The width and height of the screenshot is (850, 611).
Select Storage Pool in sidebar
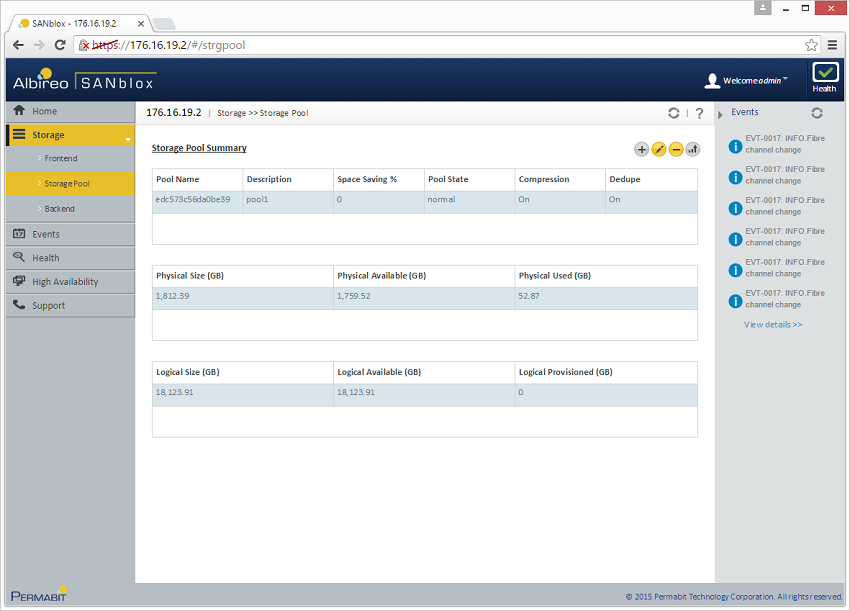[x=70, y=183]
